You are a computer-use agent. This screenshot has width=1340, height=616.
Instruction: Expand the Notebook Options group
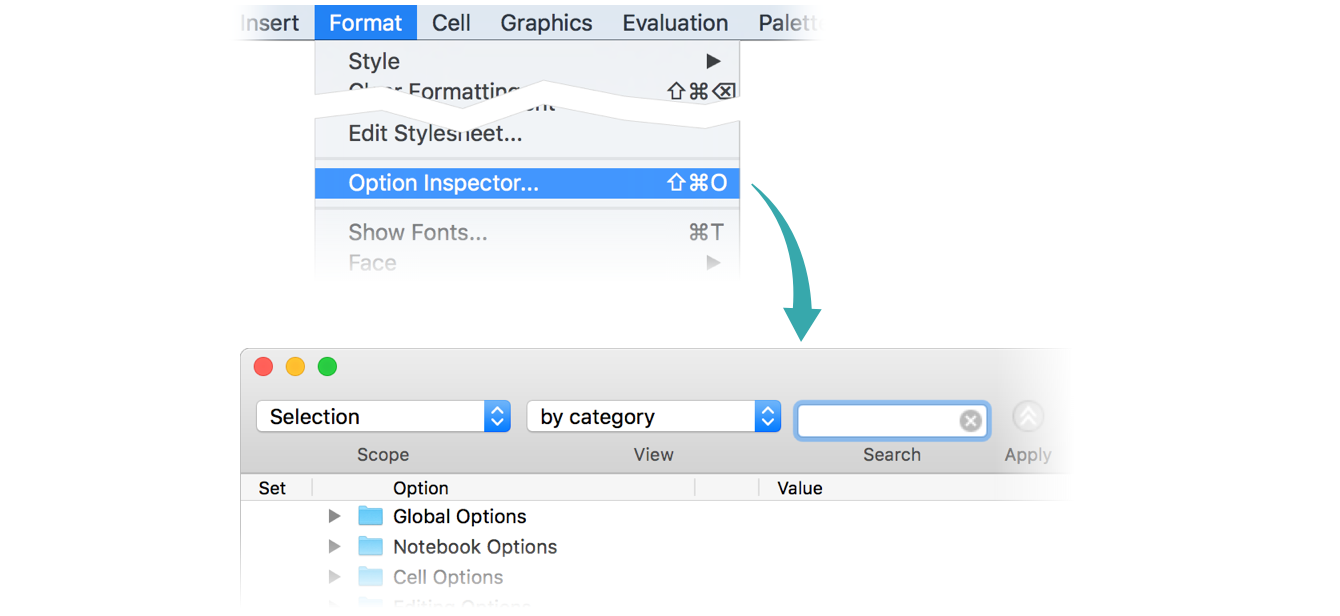pos(335,547)
